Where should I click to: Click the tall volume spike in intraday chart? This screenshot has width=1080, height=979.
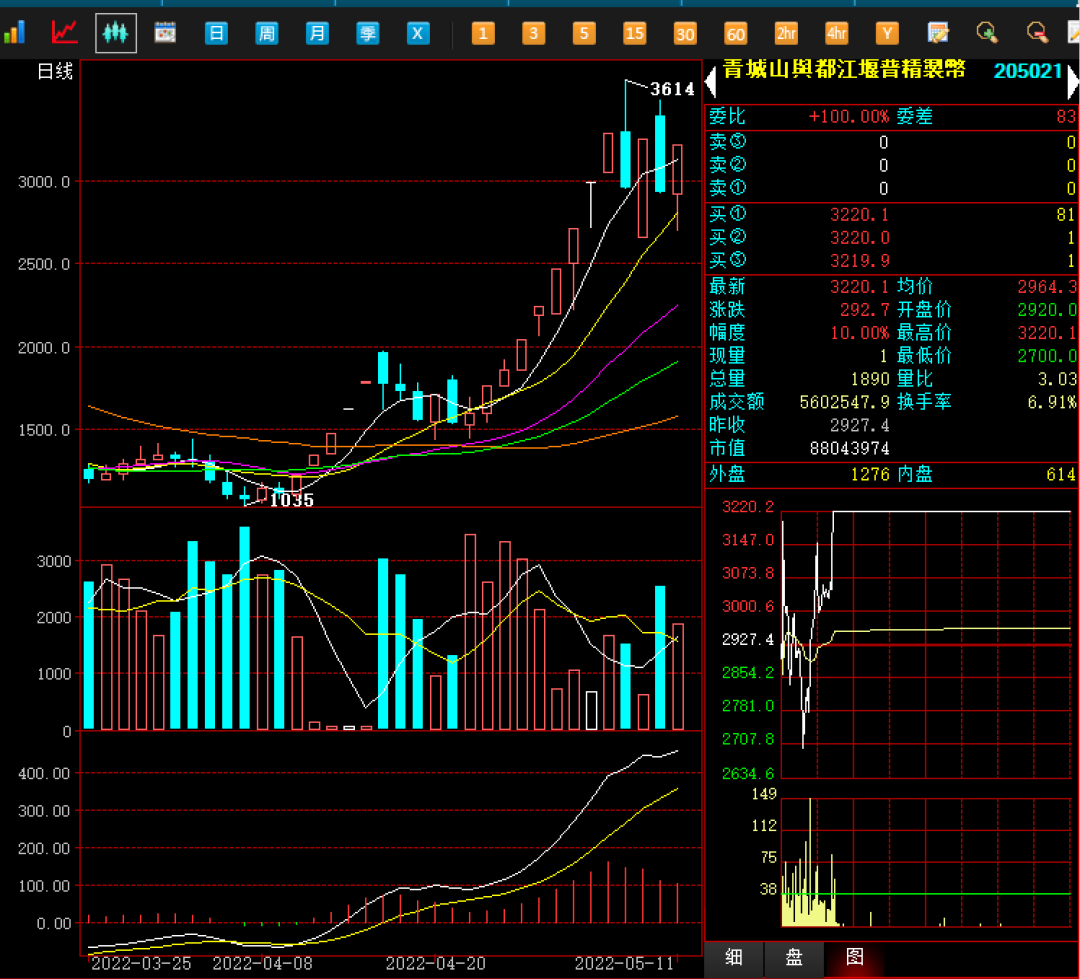[x=810, y=861]
